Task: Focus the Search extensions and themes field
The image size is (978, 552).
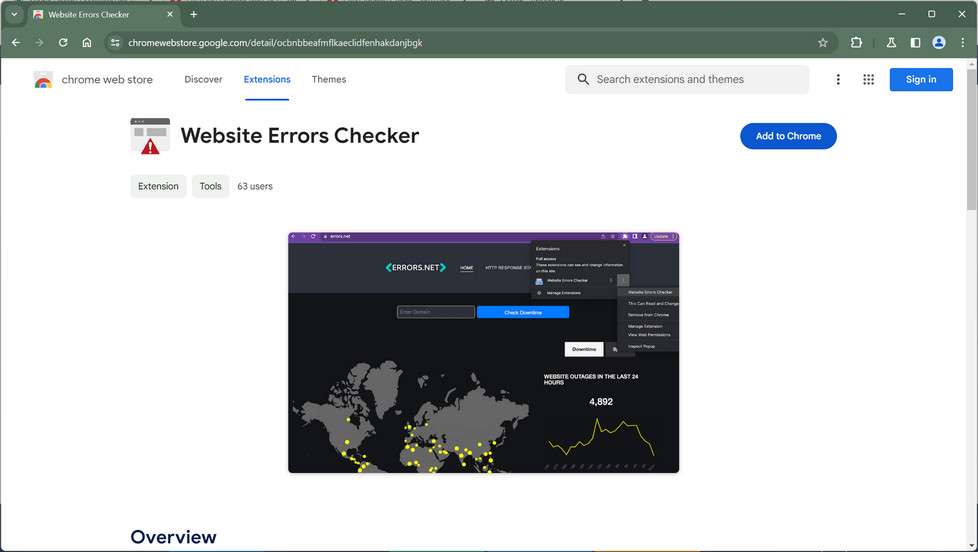Action: [x=687, y=79]
